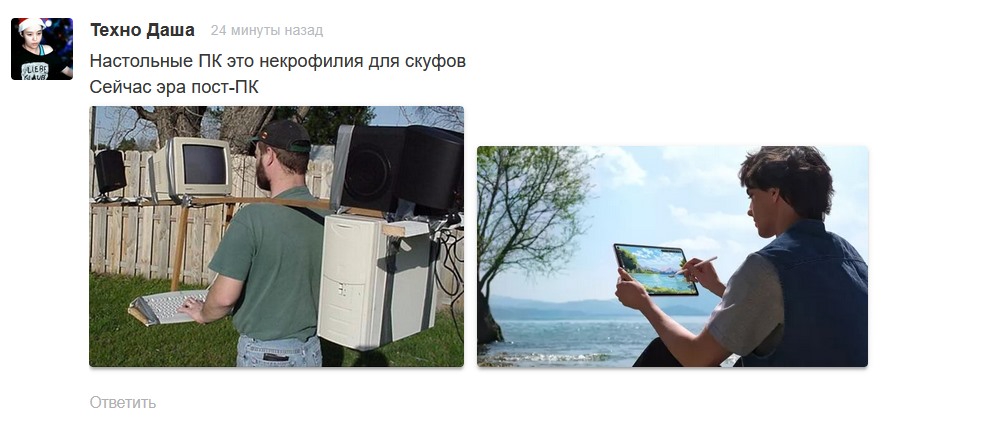Click the large black speaker above the tower

pos(370,169)
